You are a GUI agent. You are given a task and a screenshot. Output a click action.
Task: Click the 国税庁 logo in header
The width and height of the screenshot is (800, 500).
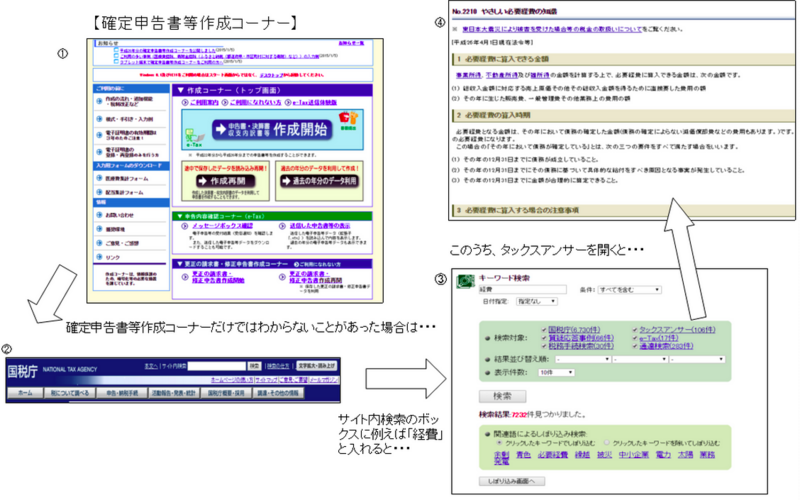pyautogui.click(x=22, y=372)
